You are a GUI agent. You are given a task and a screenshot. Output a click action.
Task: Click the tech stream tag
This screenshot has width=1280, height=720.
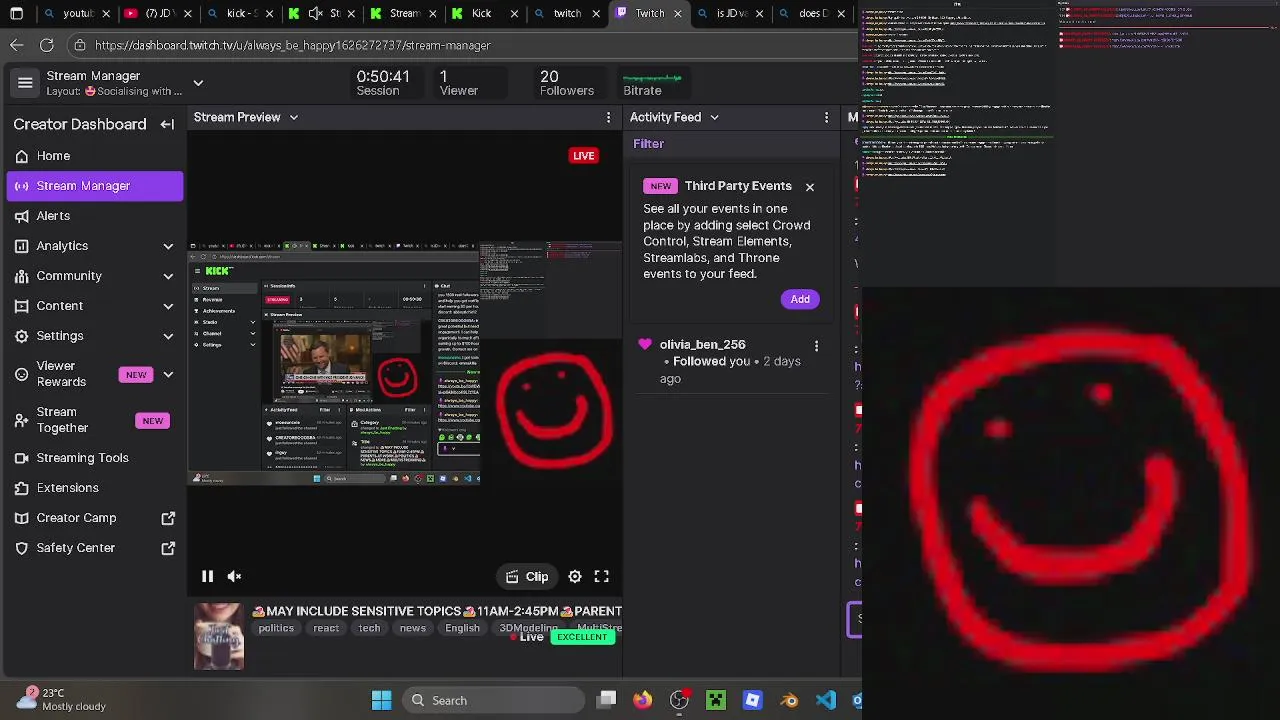(369, 628)
